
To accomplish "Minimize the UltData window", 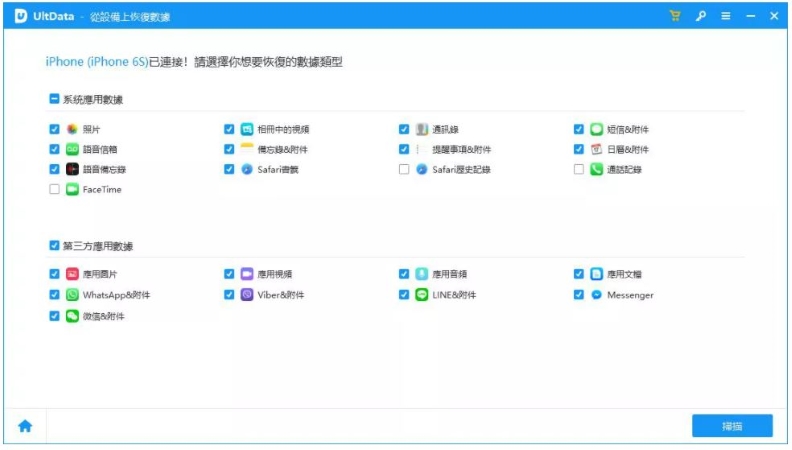I will point(751,16).
